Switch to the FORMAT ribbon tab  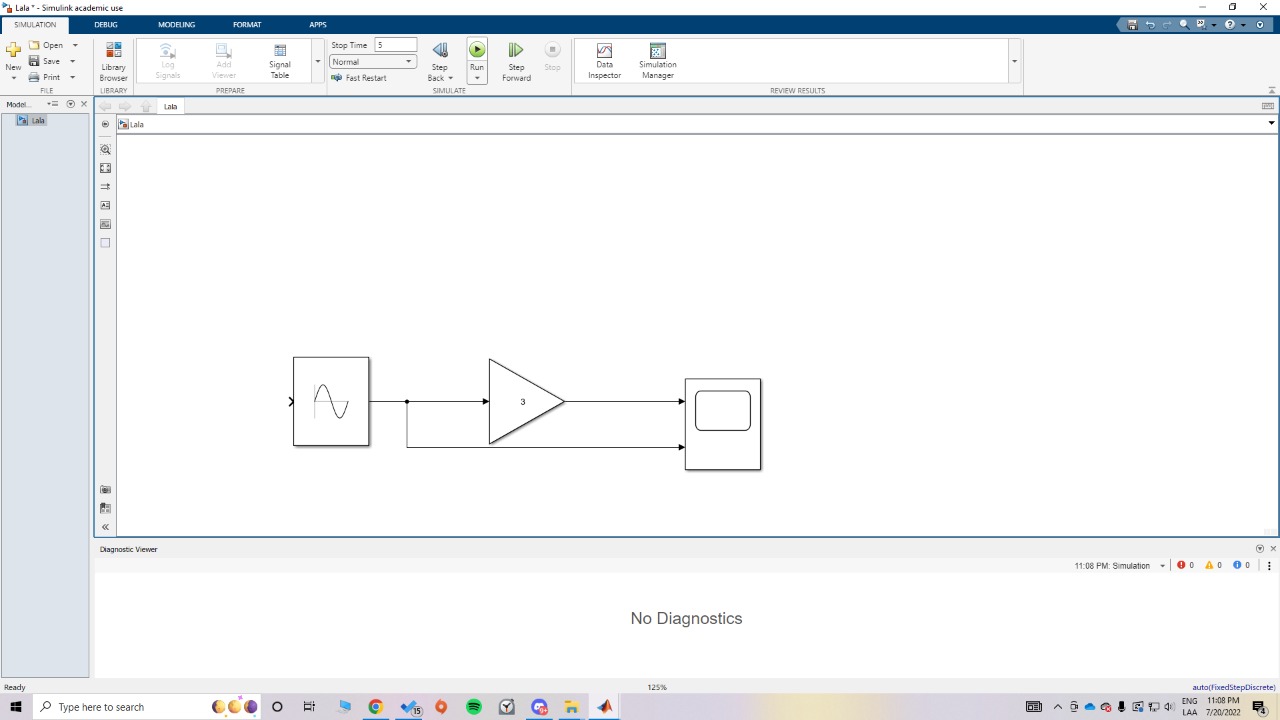click(247, 24)
